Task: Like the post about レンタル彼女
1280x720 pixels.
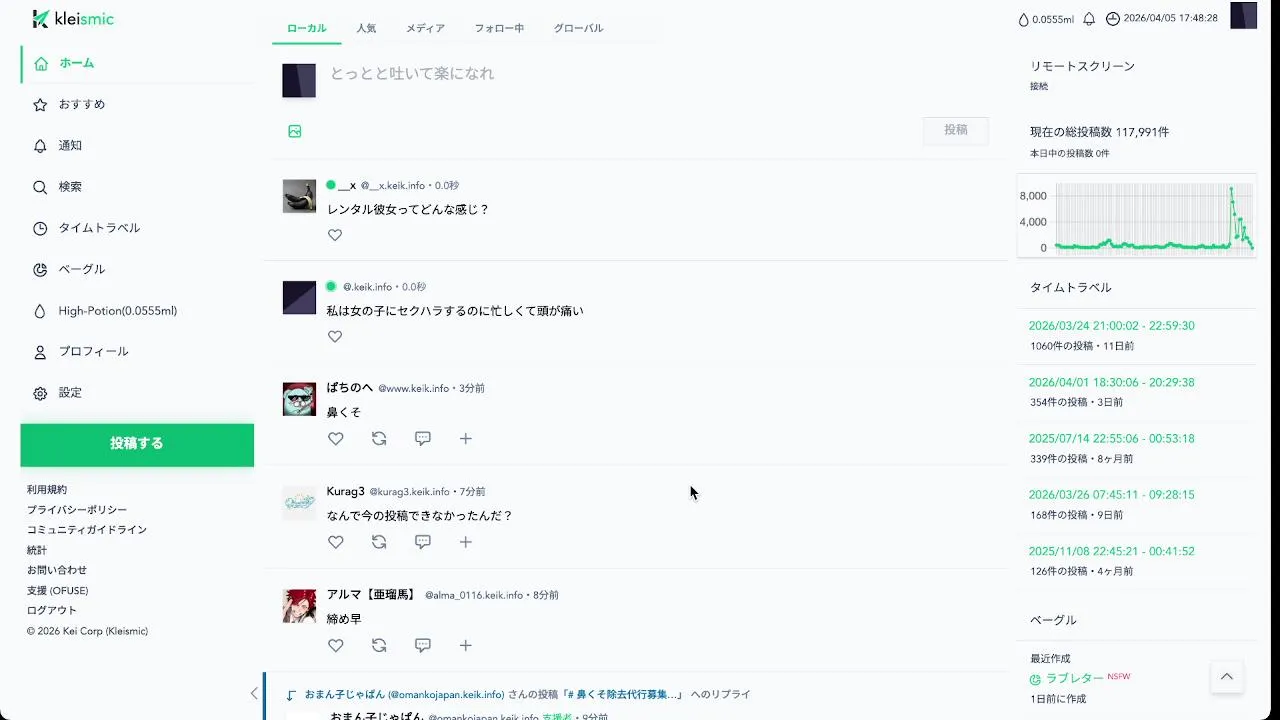Action: click(335, 235)
